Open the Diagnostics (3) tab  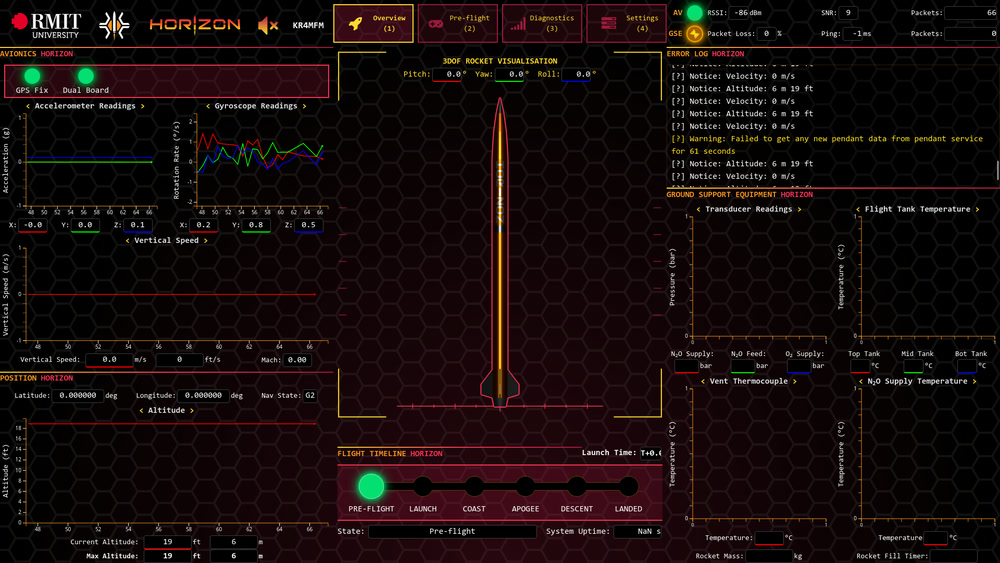(541, 24)
